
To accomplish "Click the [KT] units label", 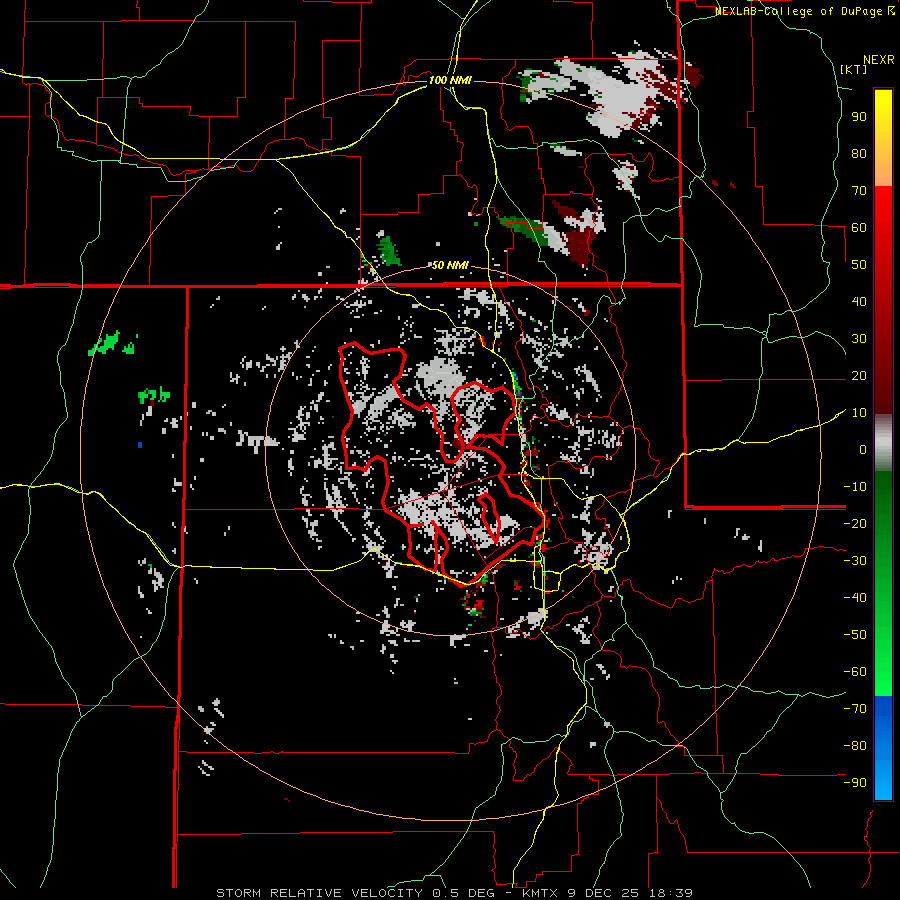I will 854,69.
